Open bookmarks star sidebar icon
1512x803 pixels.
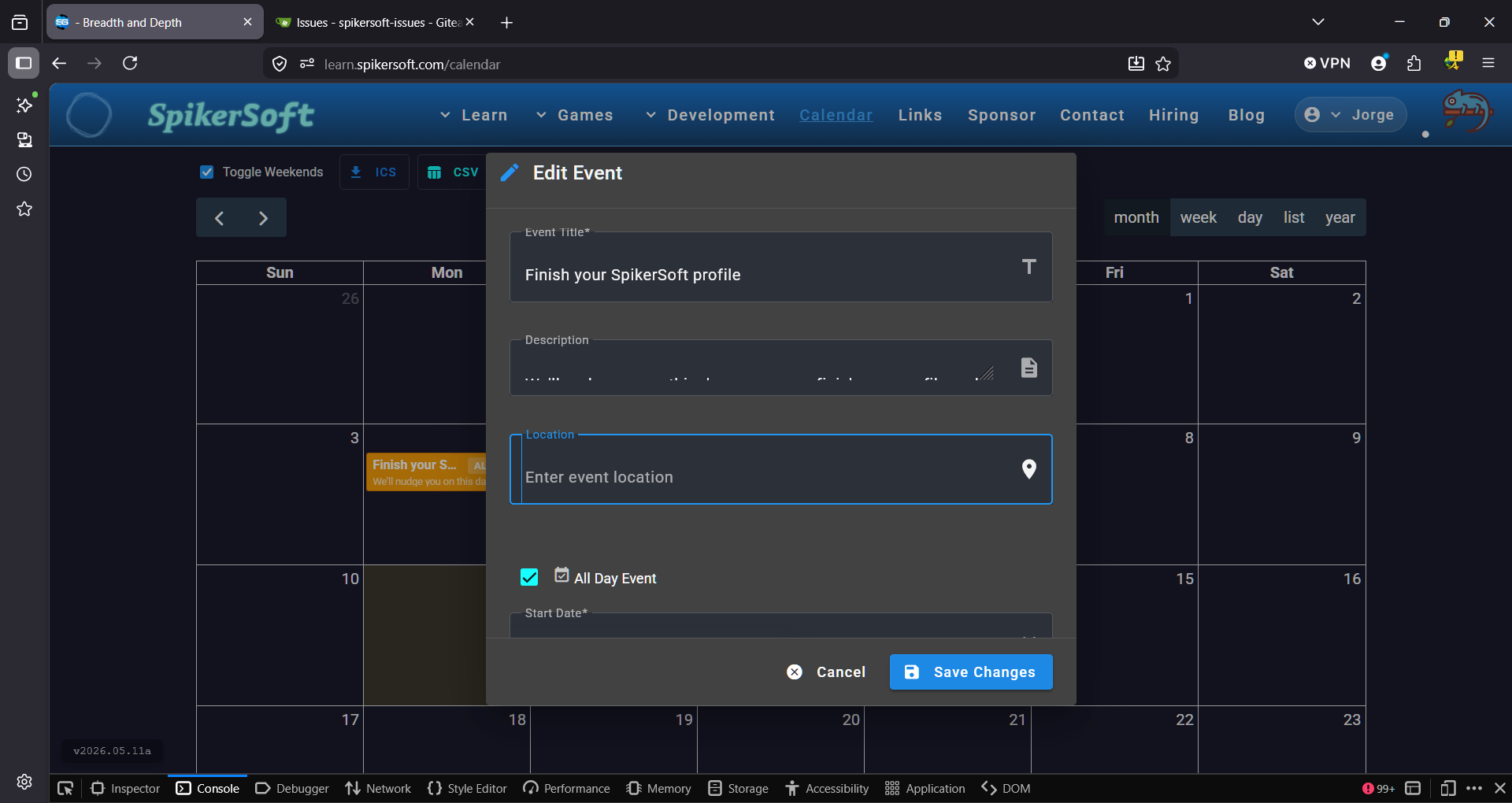click(x=24, y=209)
